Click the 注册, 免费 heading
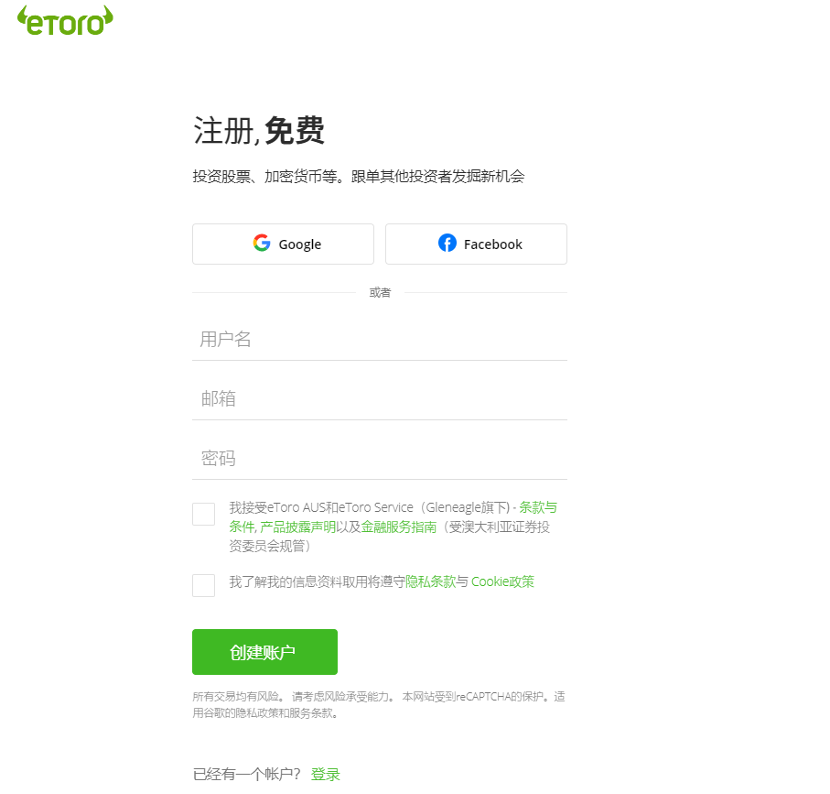The height and width of the screenshot is (794, 830). 259,131
